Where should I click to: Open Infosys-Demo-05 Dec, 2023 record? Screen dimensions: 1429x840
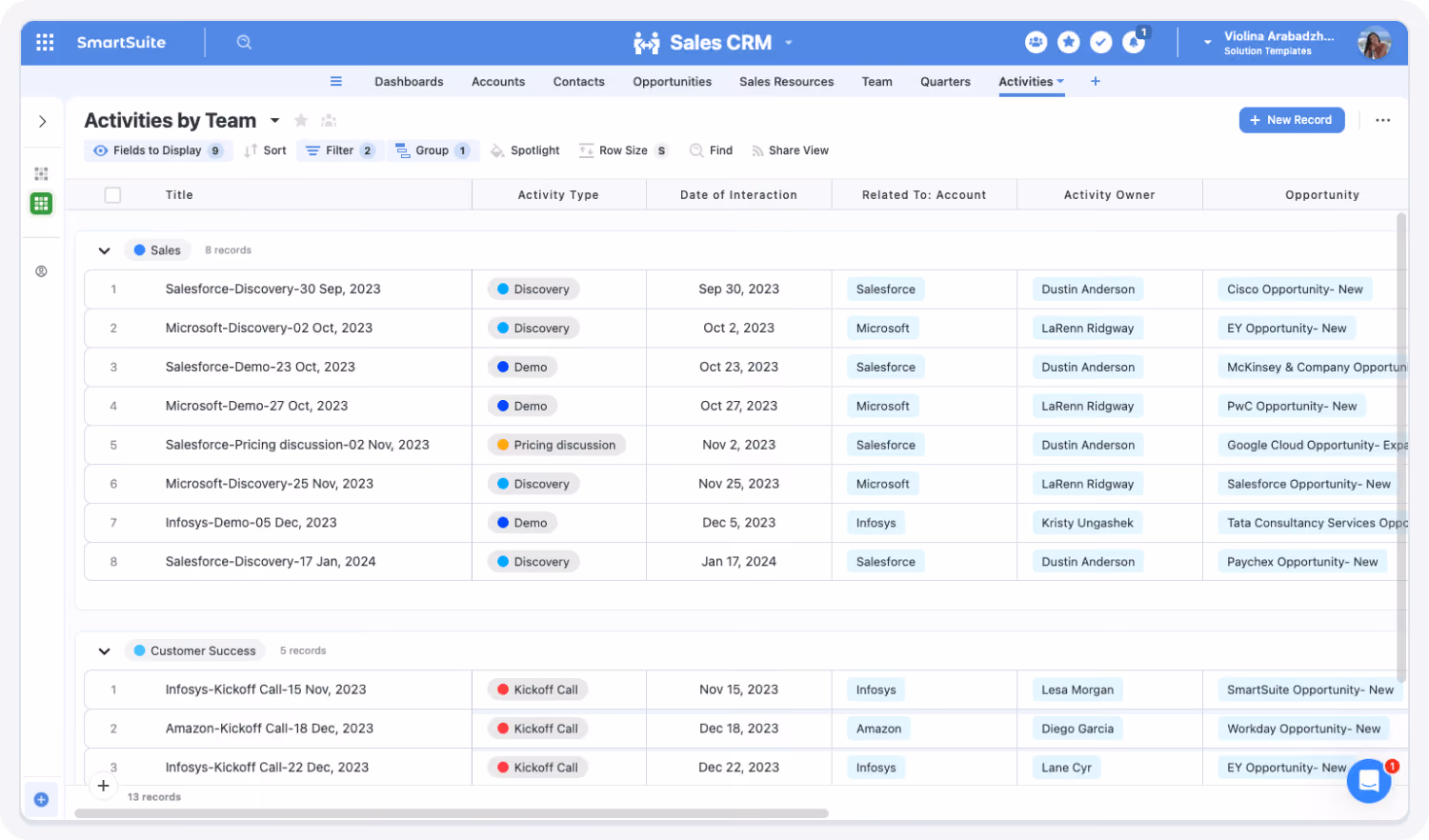[252, 523]
